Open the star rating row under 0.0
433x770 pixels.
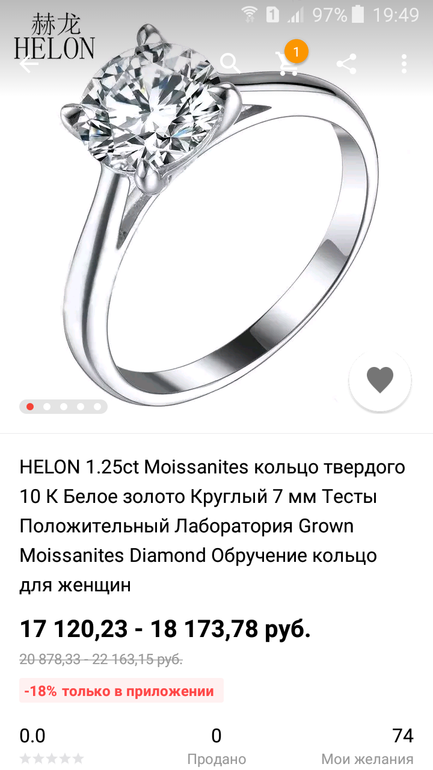pos(52,759)
